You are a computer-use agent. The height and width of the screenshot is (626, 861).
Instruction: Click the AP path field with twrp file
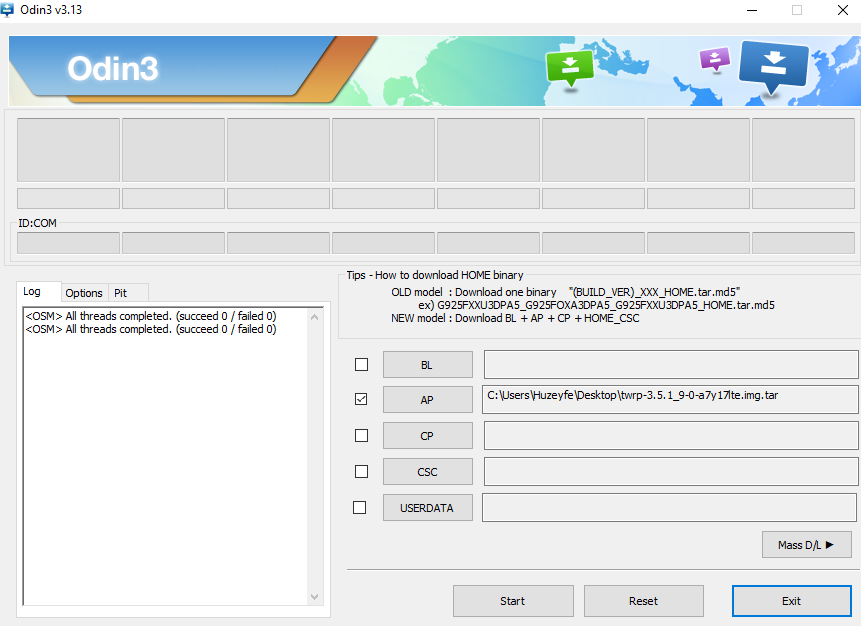670,399
